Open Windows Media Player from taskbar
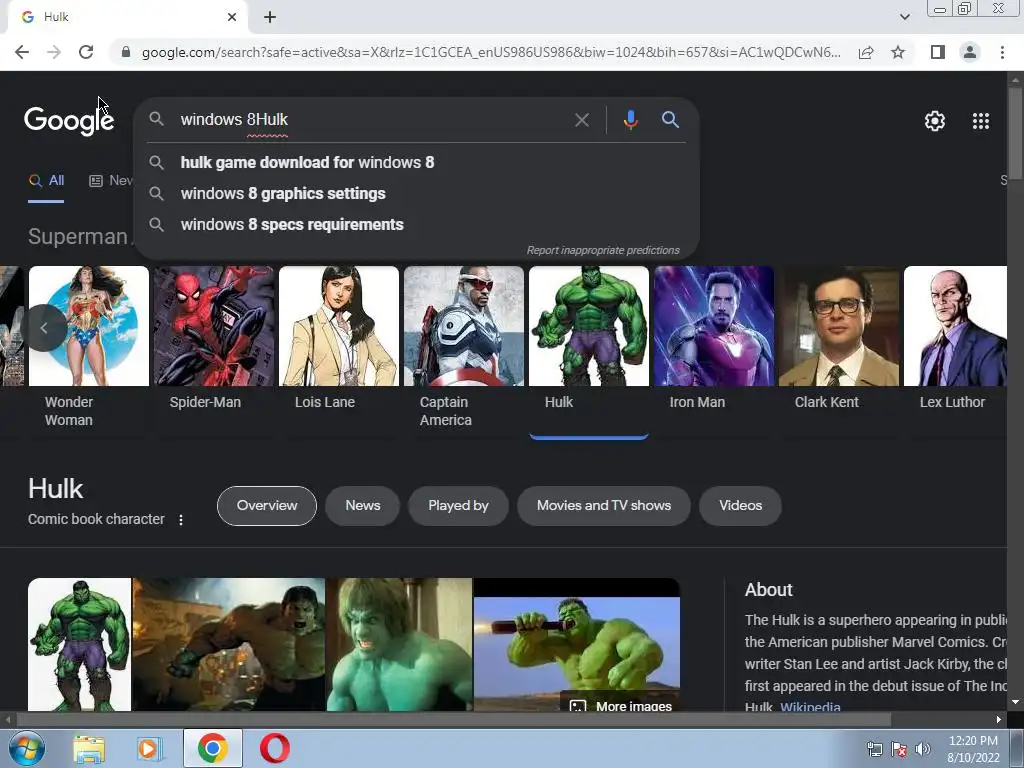This screenshot has height=768, width=1024. click(x=150, y=748)
